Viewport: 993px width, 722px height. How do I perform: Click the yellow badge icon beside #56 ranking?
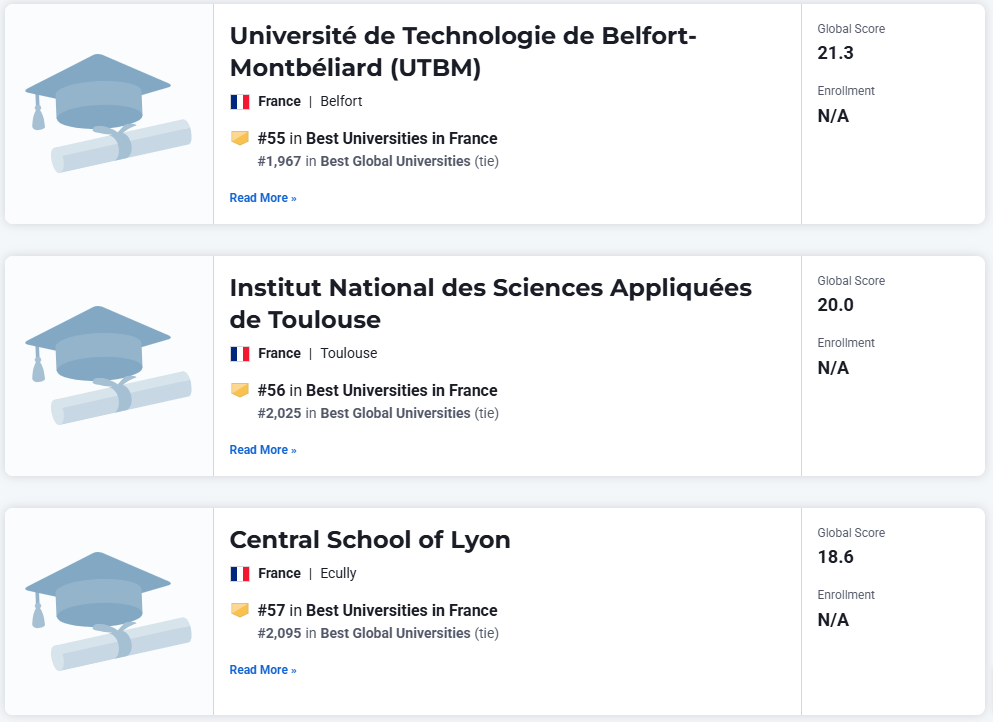240,390
